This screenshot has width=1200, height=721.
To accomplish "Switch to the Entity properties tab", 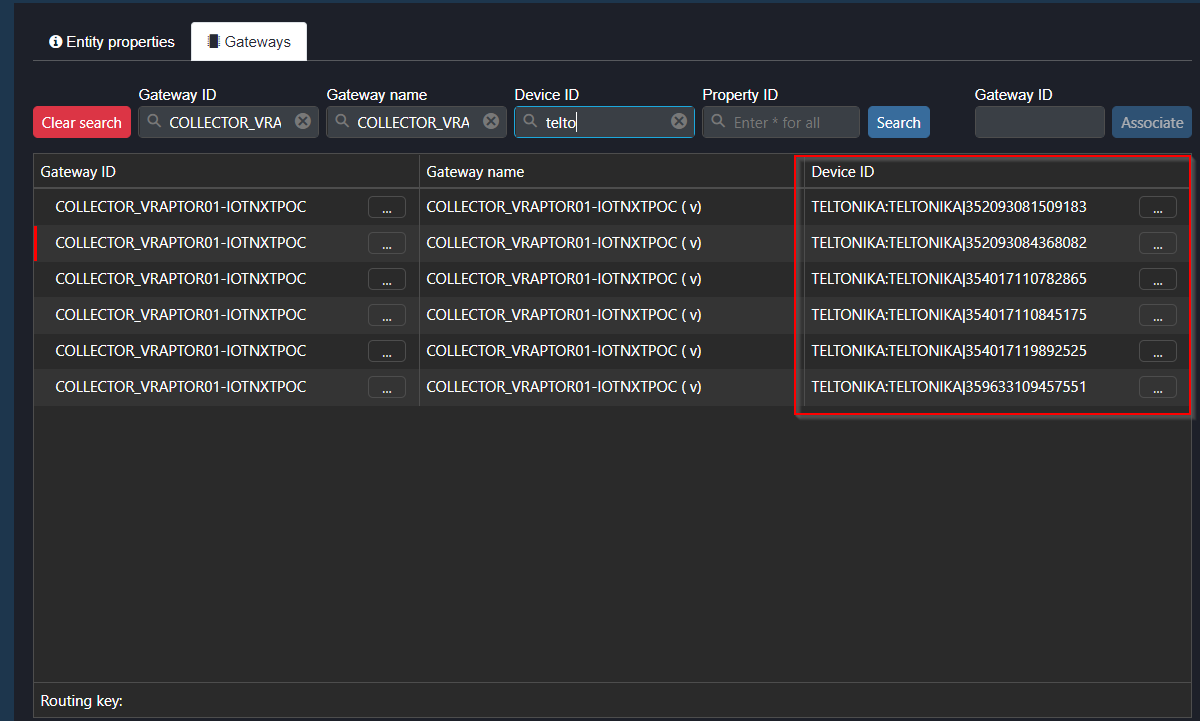I will tap(112, 42).
